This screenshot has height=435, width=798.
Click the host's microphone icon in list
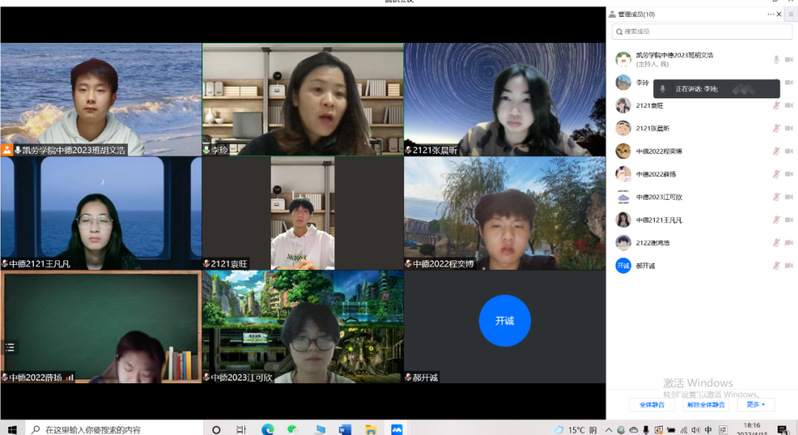[776, 60]
